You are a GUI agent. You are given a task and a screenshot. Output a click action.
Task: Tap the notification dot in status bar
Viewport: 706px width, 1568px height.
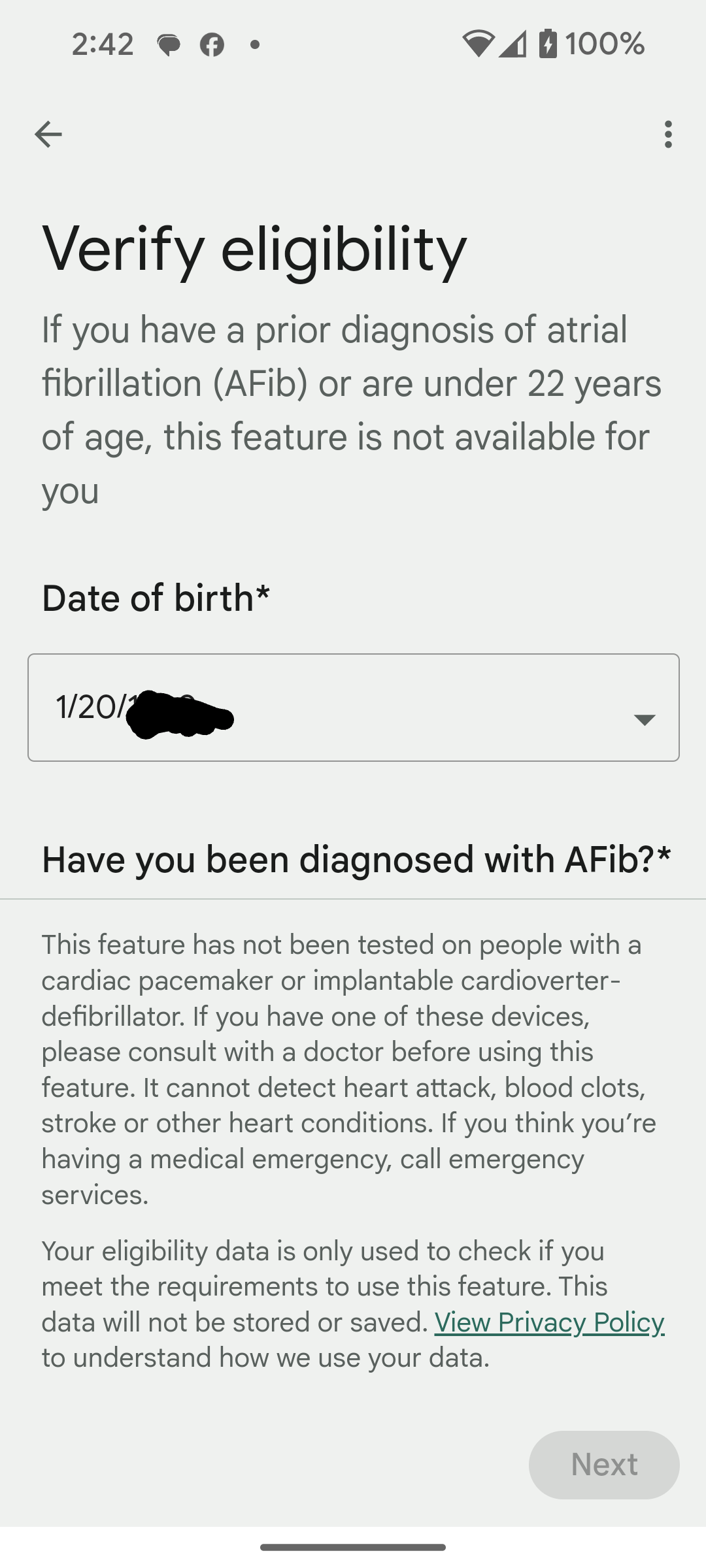[255, 44]
